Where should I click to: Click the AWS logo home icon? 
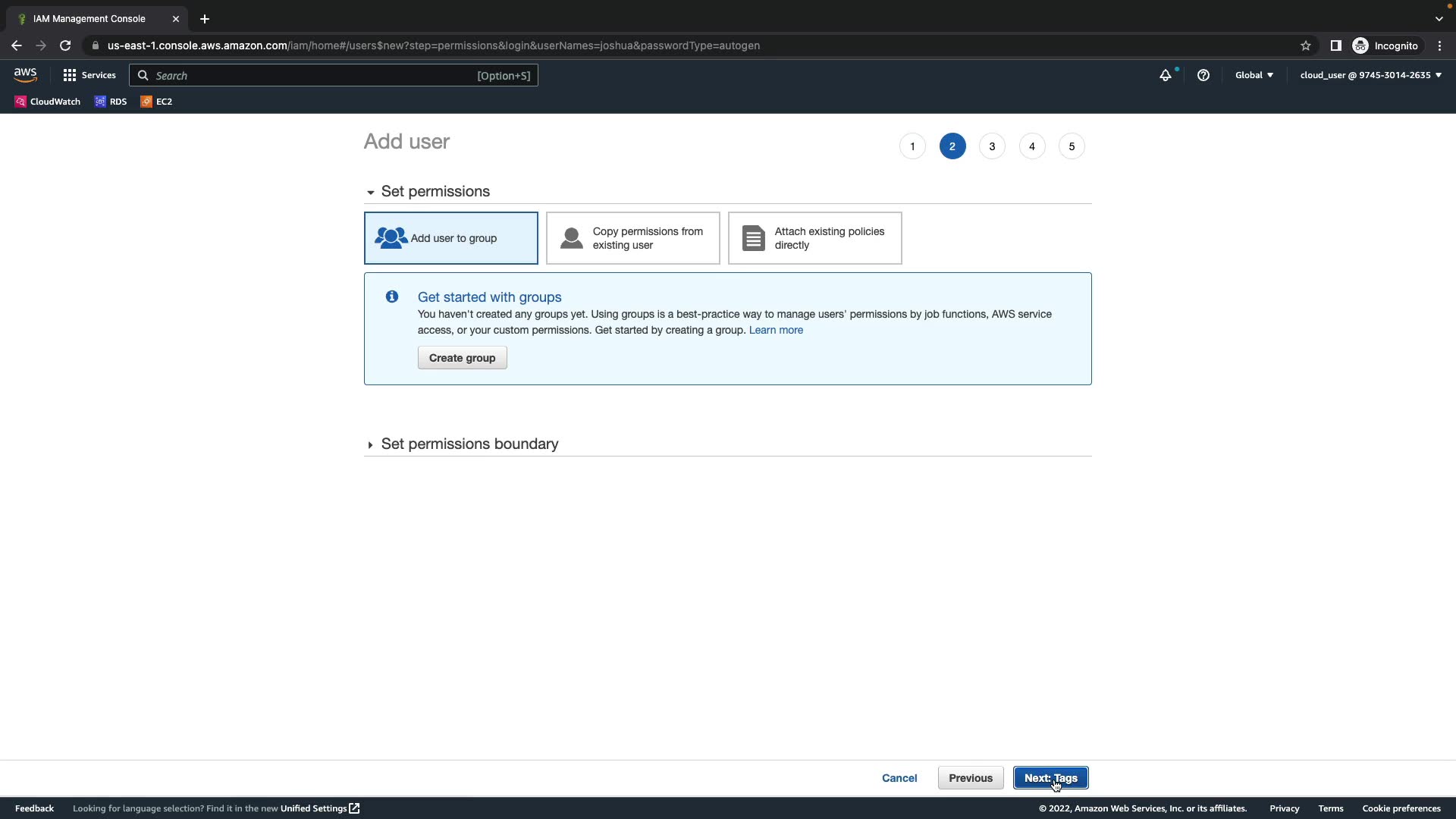[25, 75]
